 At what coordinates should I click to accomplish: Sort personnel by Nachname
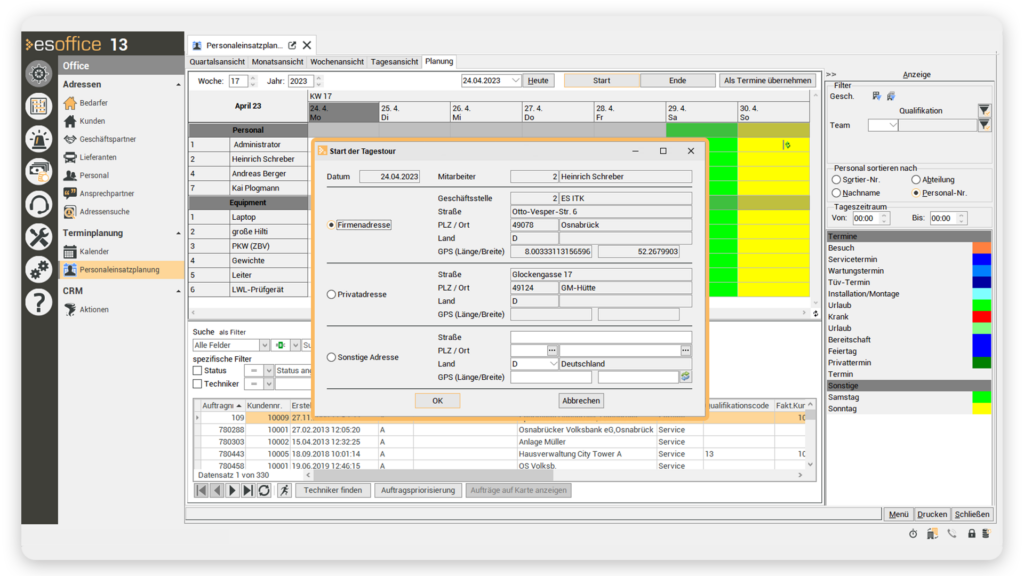click(x=836, y=193)
